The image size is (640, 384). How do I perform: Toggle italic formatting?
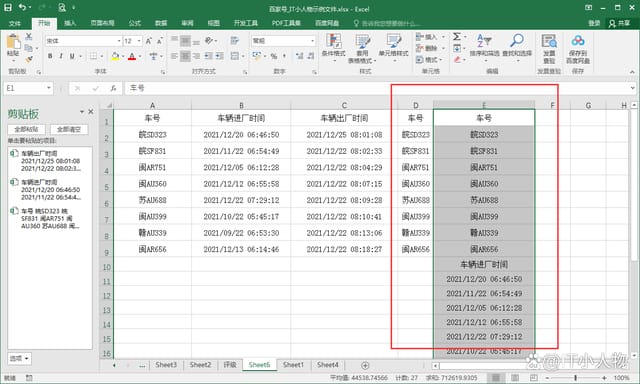[61, 56]
